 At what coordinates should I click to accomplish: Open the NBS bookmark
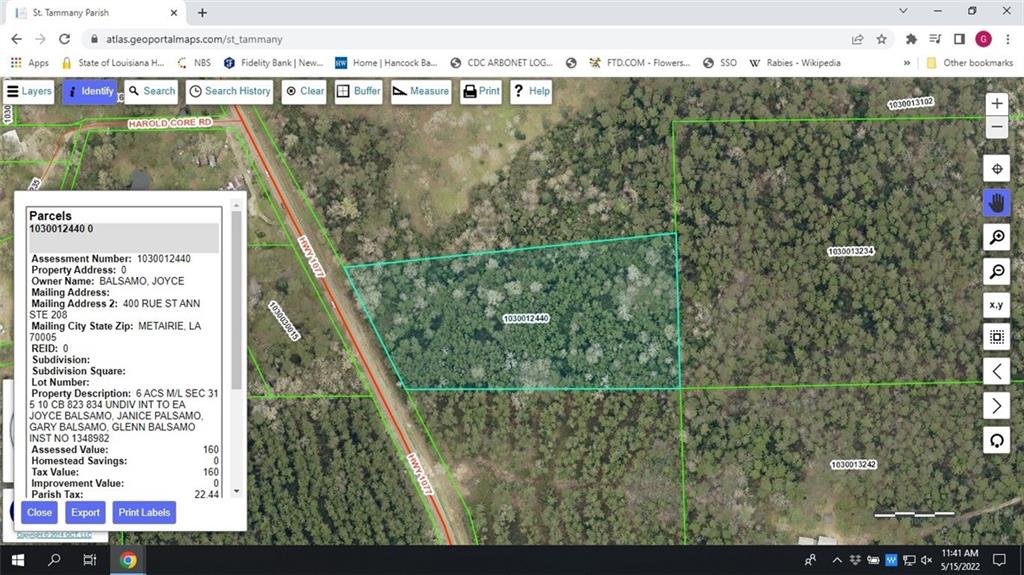(x=194, y=63)
